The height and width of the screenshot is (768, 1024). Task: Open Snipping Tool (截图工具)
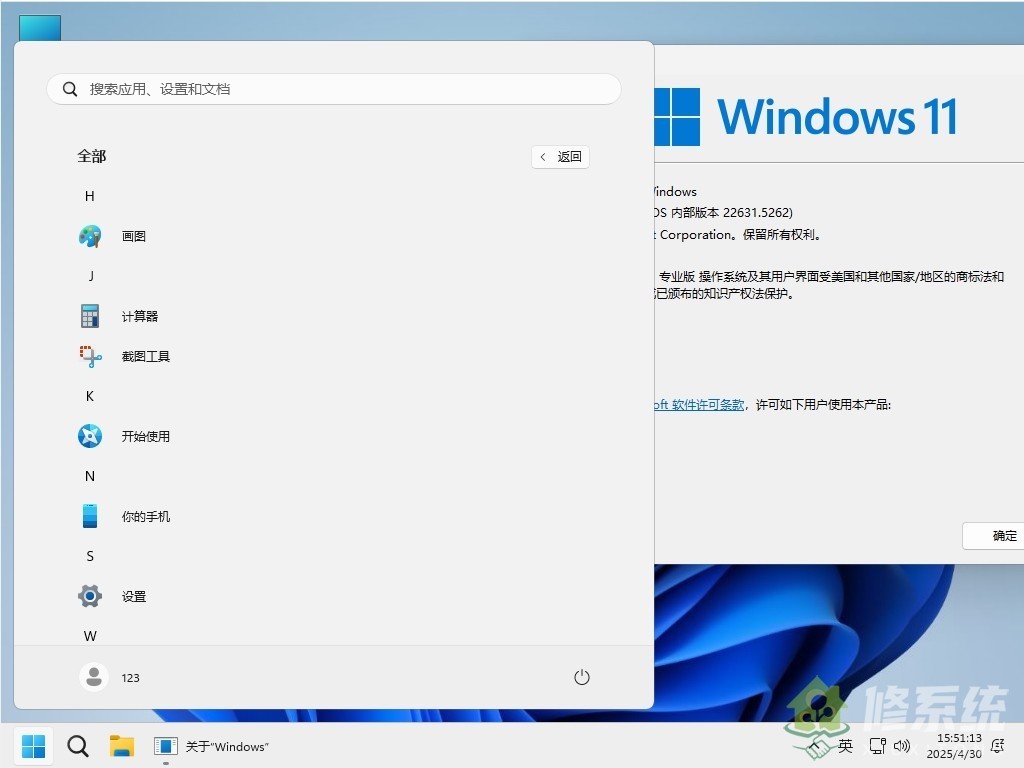[146, 356]
